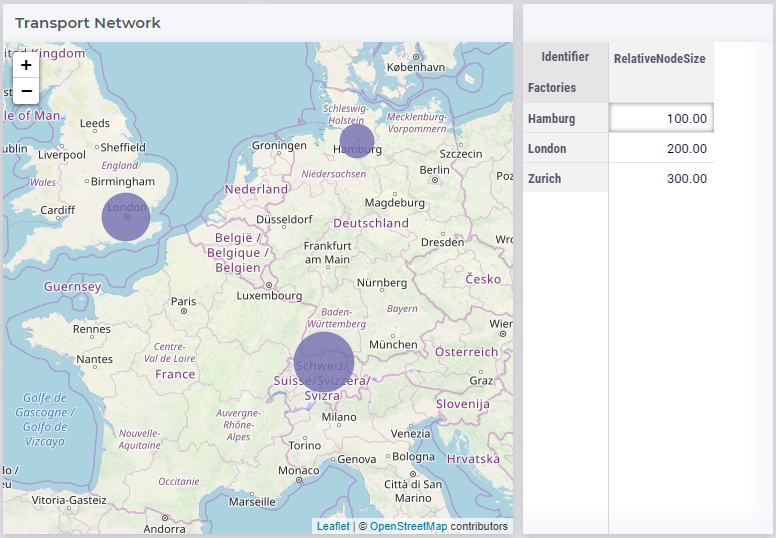Select the London row label in table
776x538 pixels.
tap(566, 148)
